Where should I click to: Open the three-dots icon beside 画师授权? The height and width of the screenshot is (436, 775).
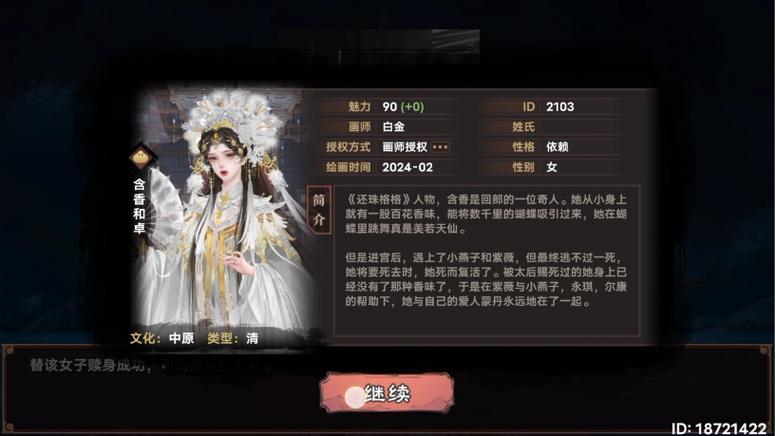click(x=440, y=147)
